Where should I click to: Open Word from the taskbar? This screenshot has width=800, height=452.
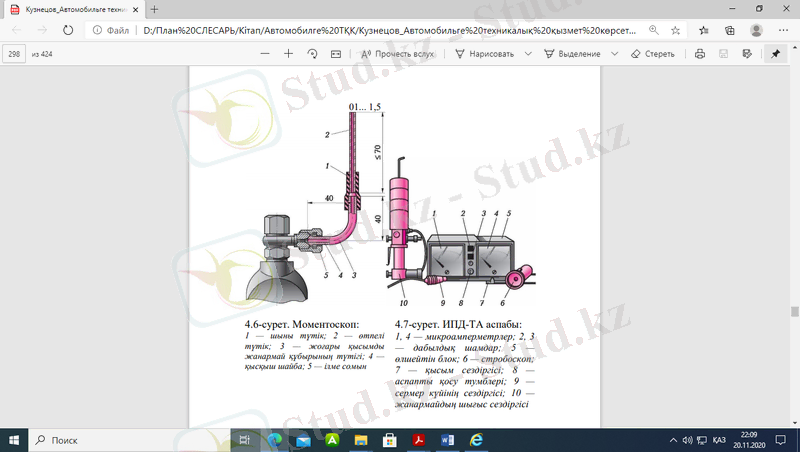click(446, 440)
